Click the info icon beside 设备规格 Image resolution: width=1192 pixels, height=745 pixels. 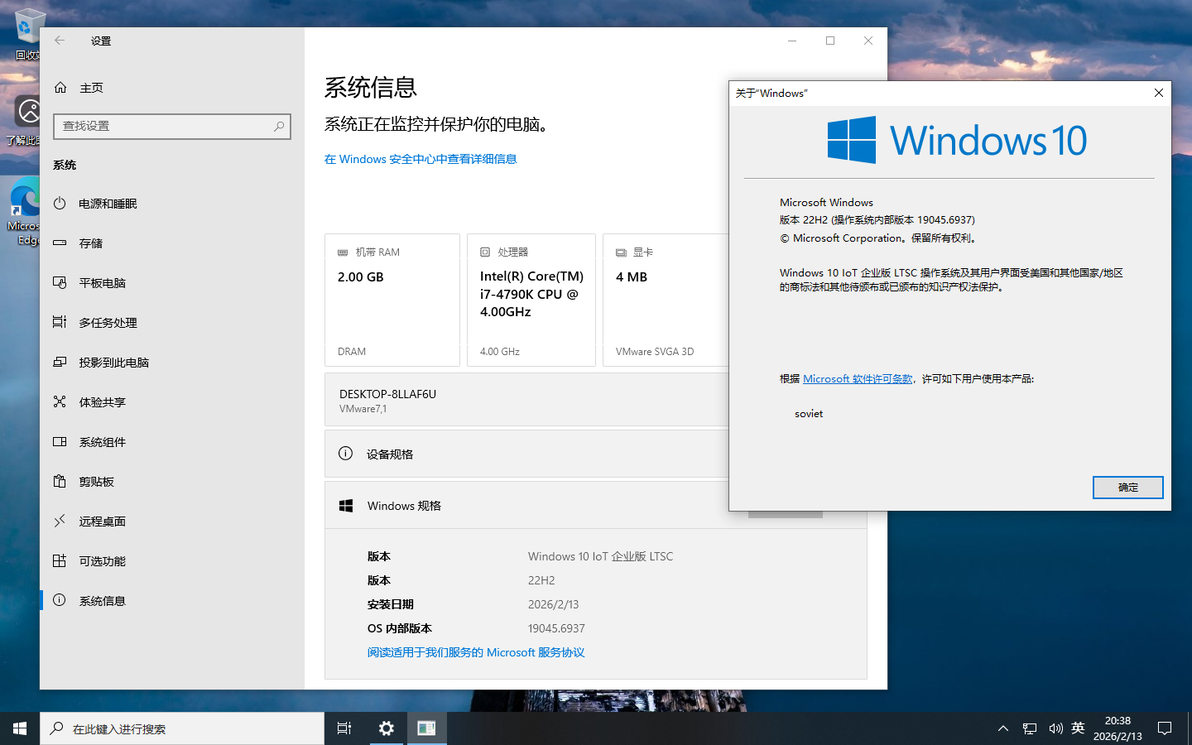click(x=345, y=454)
